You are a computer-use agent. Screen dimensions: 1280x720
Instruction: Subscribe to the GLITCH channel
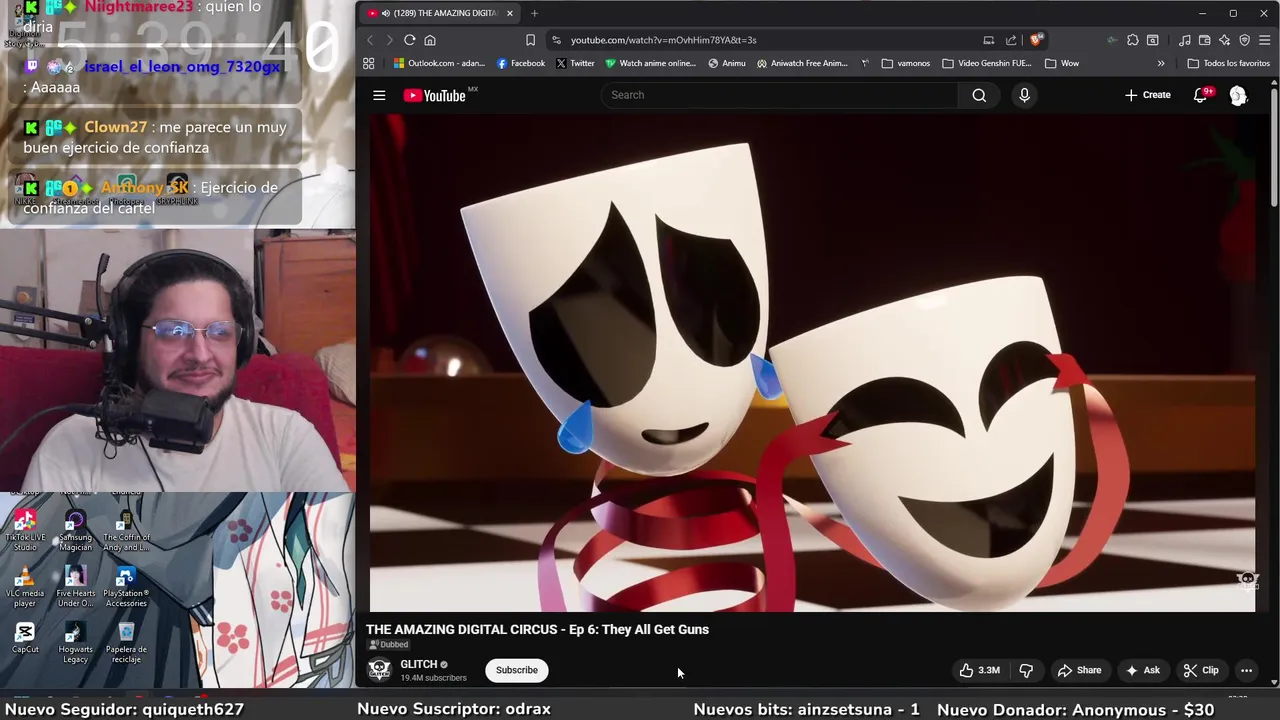coord(517,670)
